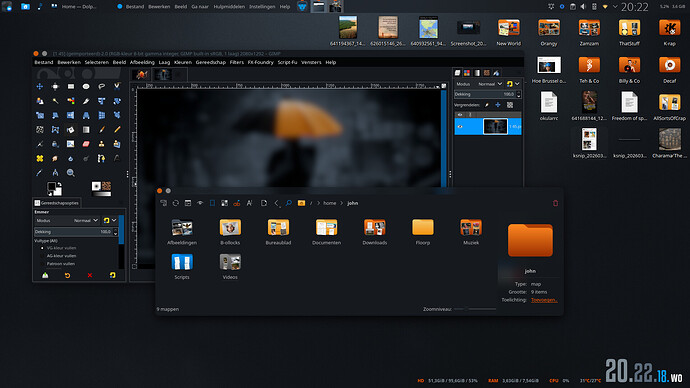Expand the system tray hidden icons arrow

[615, 7]
